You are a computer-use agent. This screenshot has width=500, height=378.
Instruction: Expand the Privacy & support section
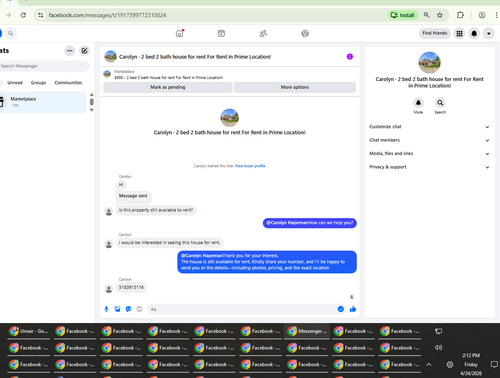point(429,167)
